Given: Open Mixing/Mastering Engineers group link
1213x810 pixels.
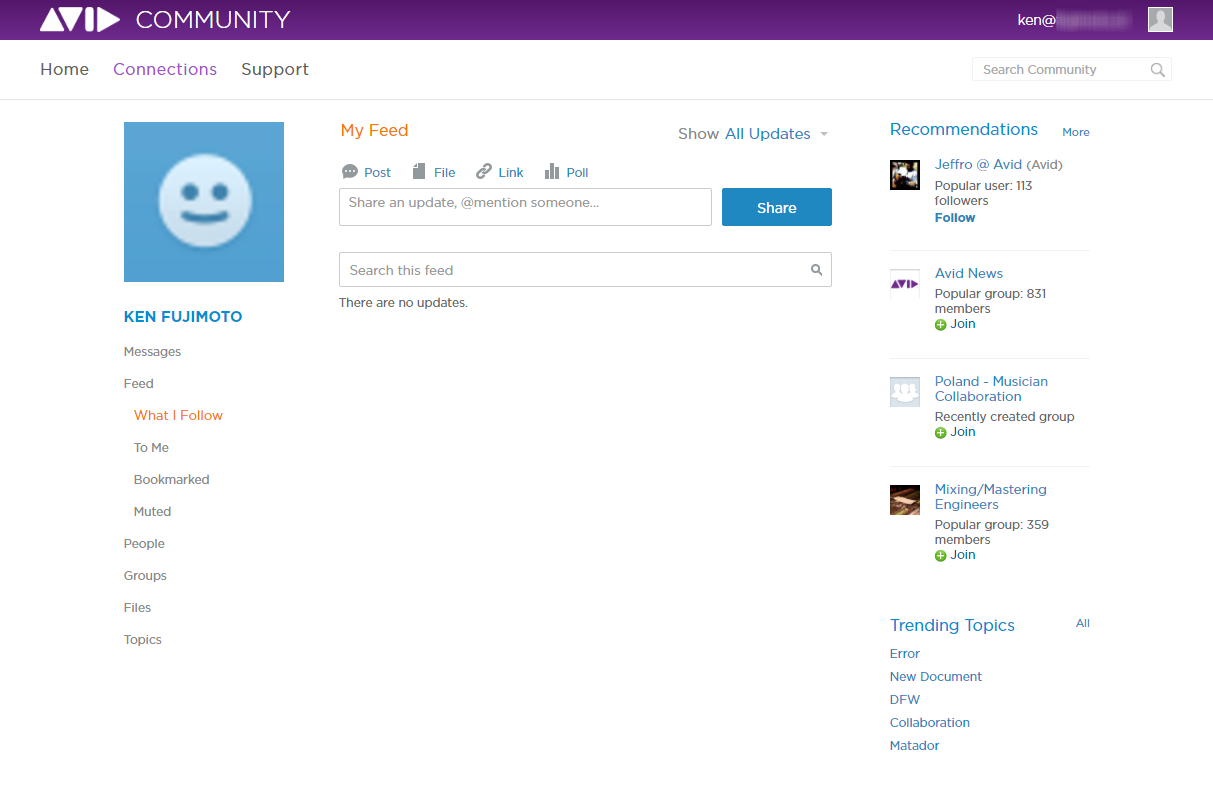Looking at the screenshot, I should click(991, 497).
